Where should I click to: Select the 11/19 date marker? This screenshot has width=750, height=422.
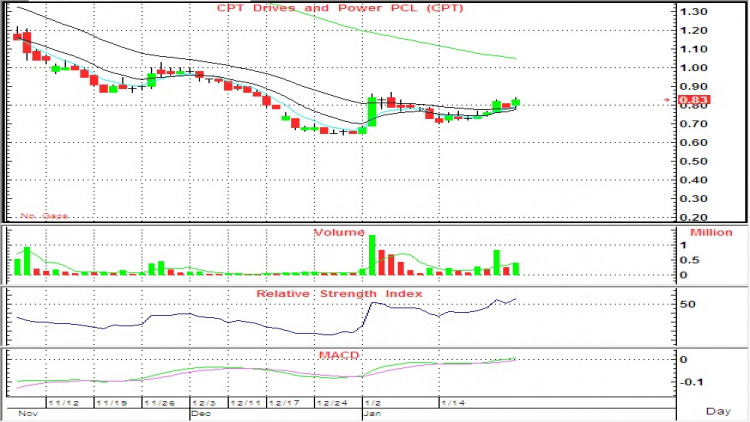[x=112, y=403]
